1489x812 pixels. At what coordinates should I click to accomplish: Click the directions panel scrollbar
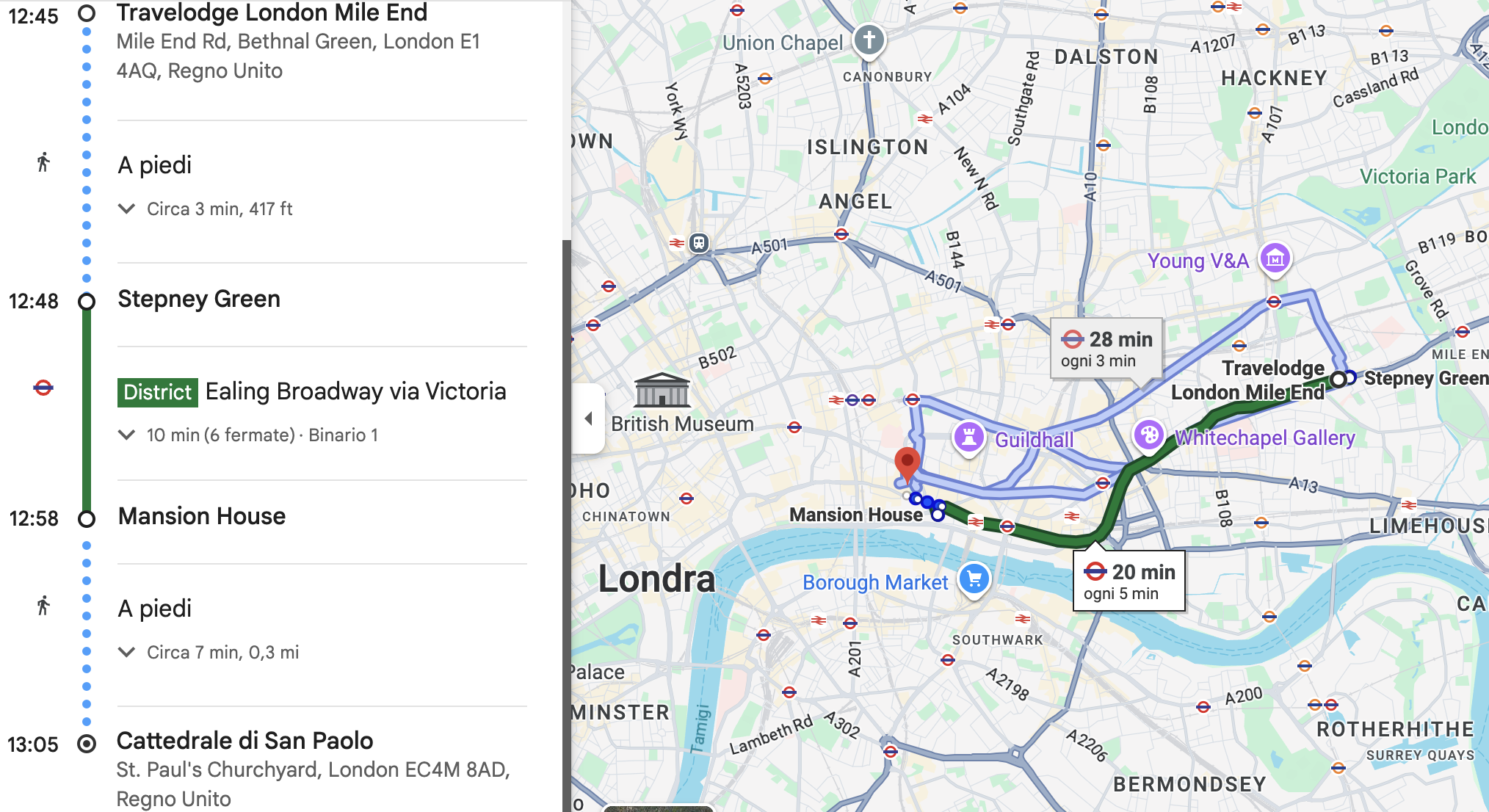566,514
